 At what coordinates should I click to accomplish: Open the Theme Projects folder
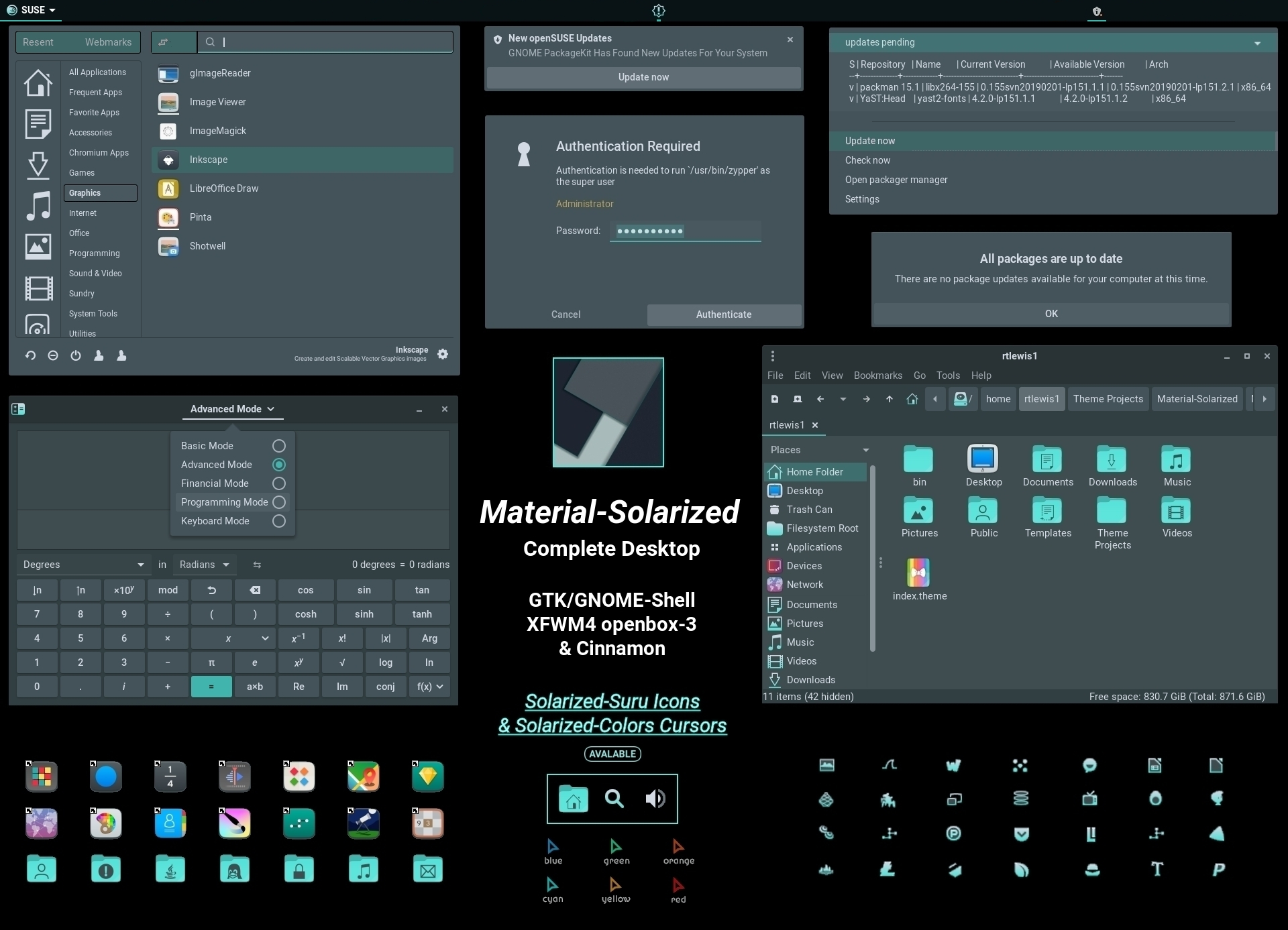[1112, 510]
